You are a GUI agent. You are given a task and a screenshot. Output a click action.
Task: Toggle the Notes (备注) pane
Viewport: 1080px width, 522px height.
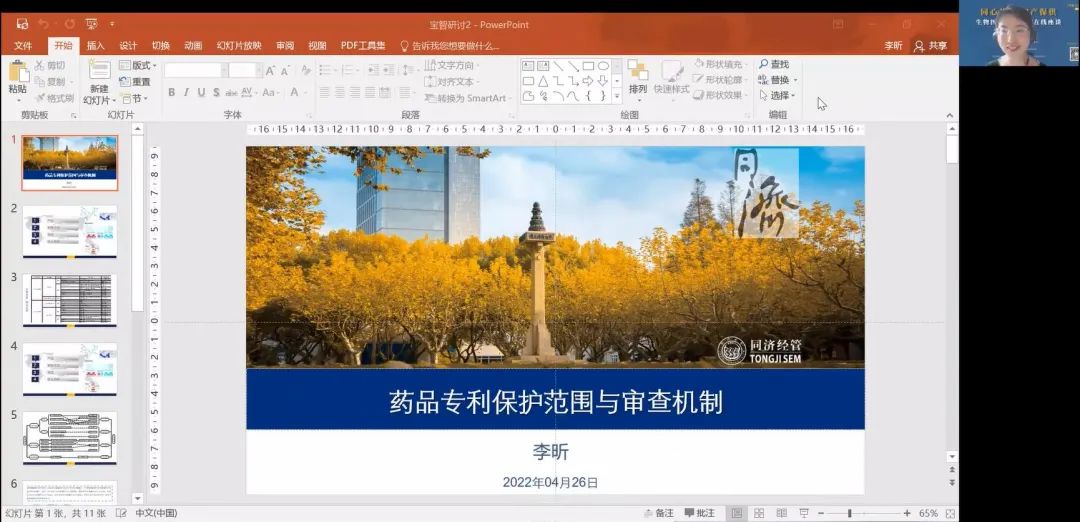pos(658,513)
